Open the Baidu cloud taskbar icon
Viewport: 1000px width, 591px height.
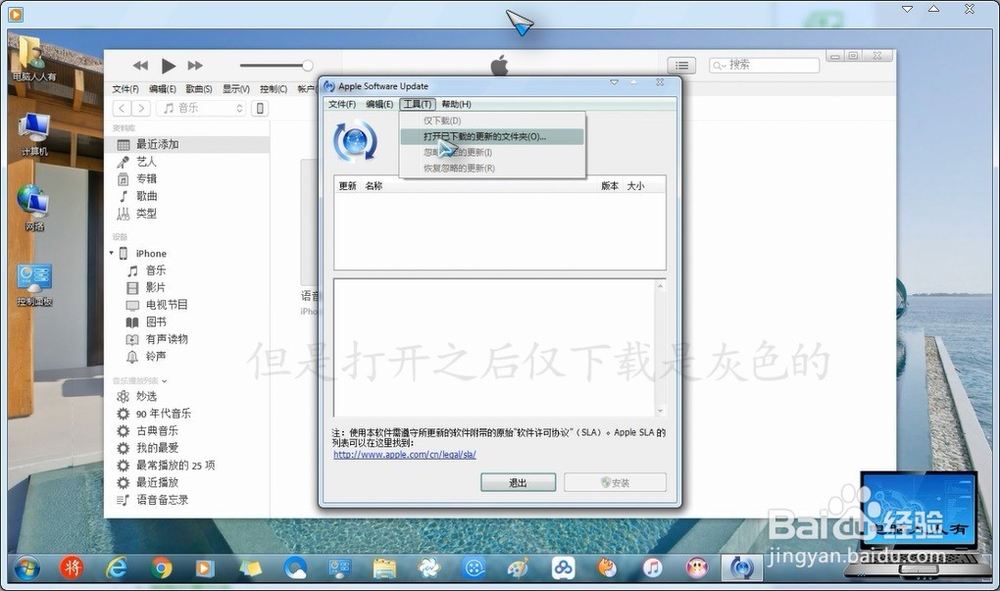tap(563, 567)
